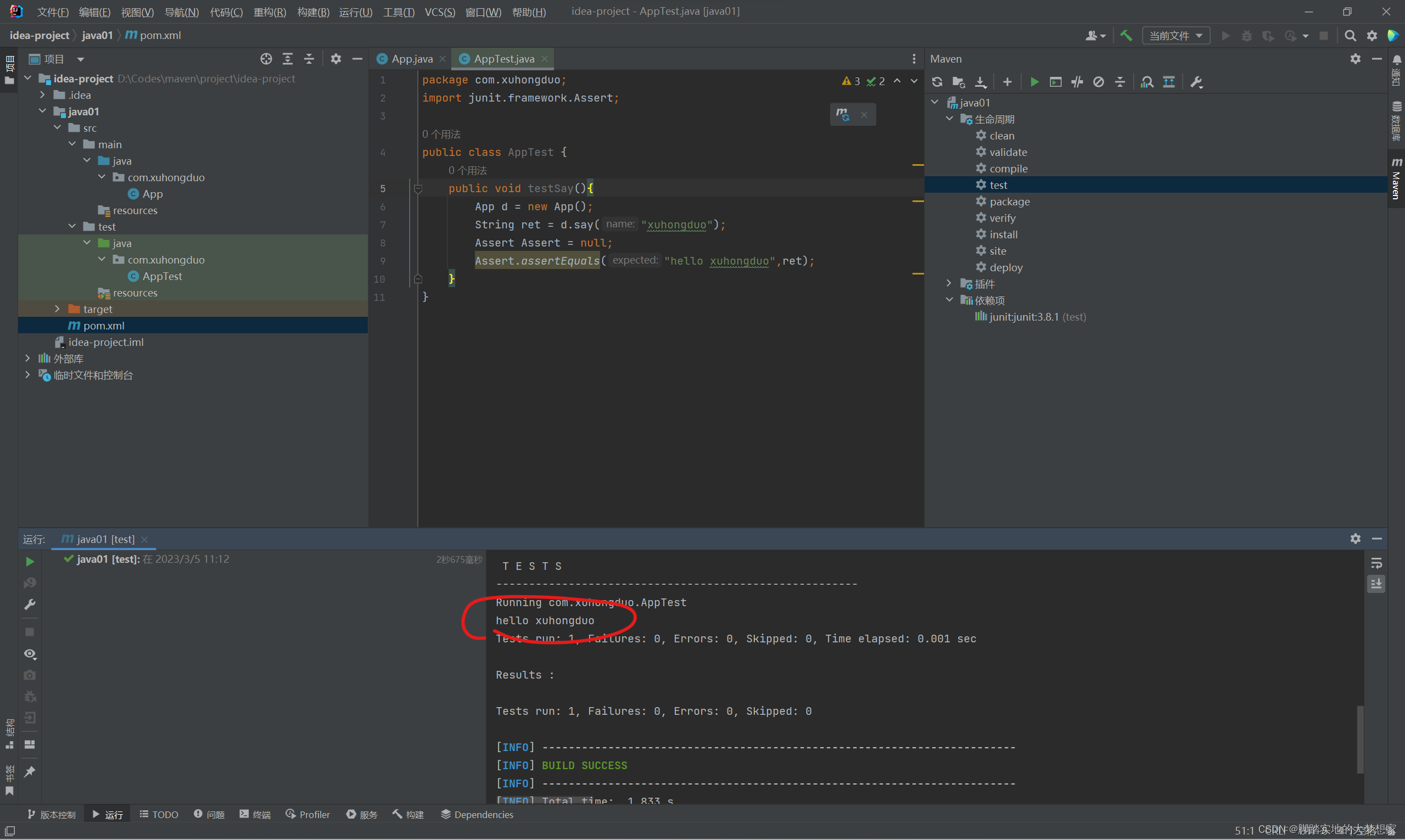Open 重构(R) menu
1405x840 pixels.
click(x=270, y=12)
